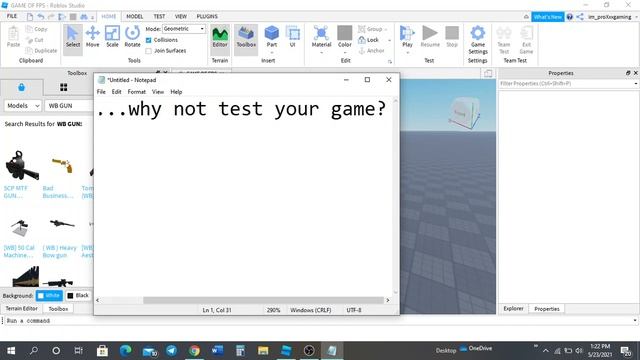
Task: Click the Lock tool button
Action: [x=369, y=40]
